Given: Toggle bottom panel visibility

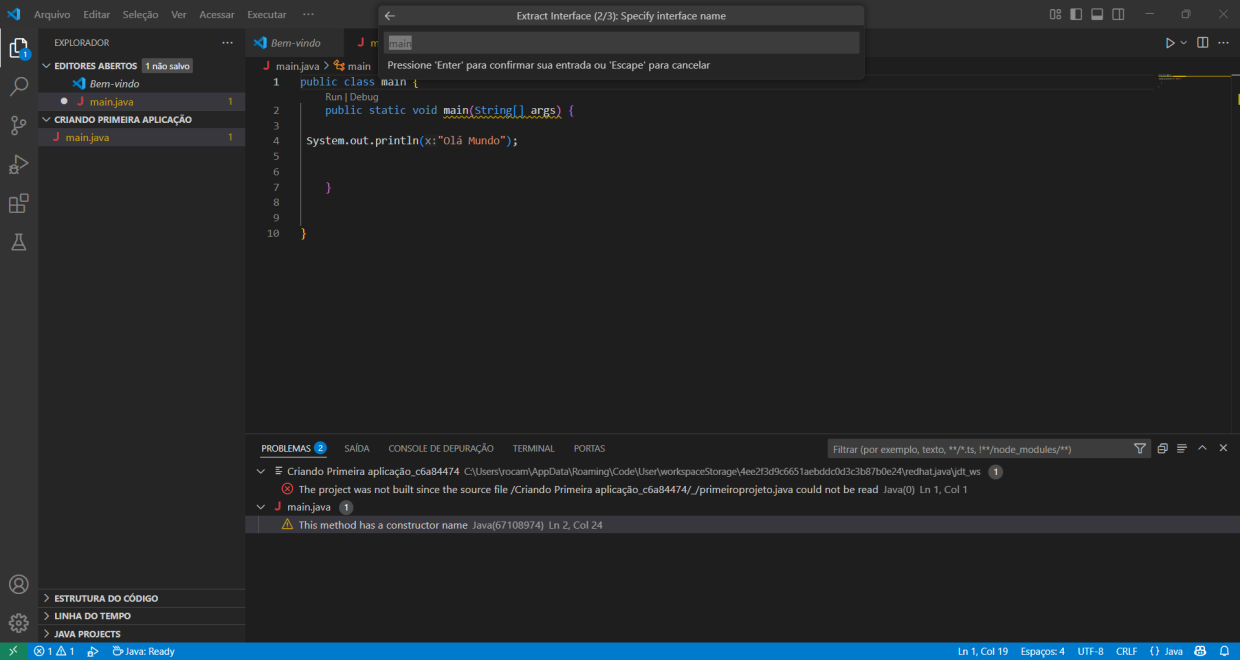Looking at the screenshot, I should (x=1097, y=15).
